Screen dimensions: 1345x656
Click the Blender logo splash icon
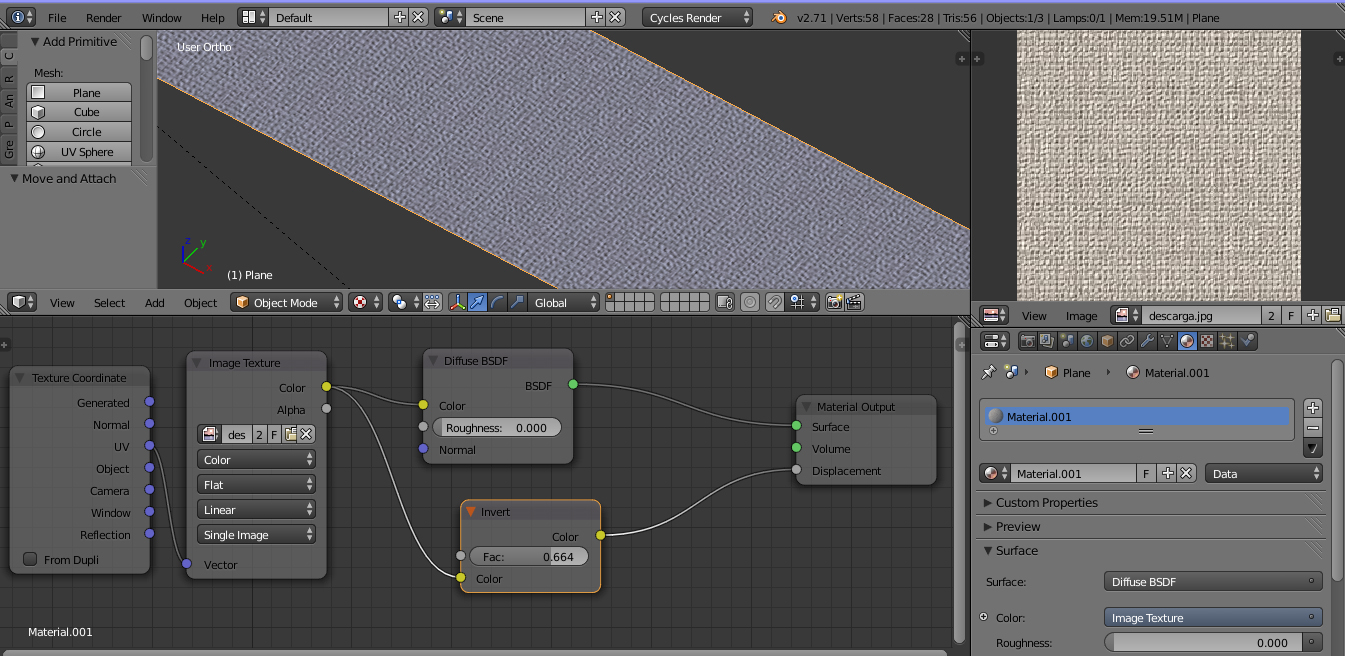pos(779,18)
